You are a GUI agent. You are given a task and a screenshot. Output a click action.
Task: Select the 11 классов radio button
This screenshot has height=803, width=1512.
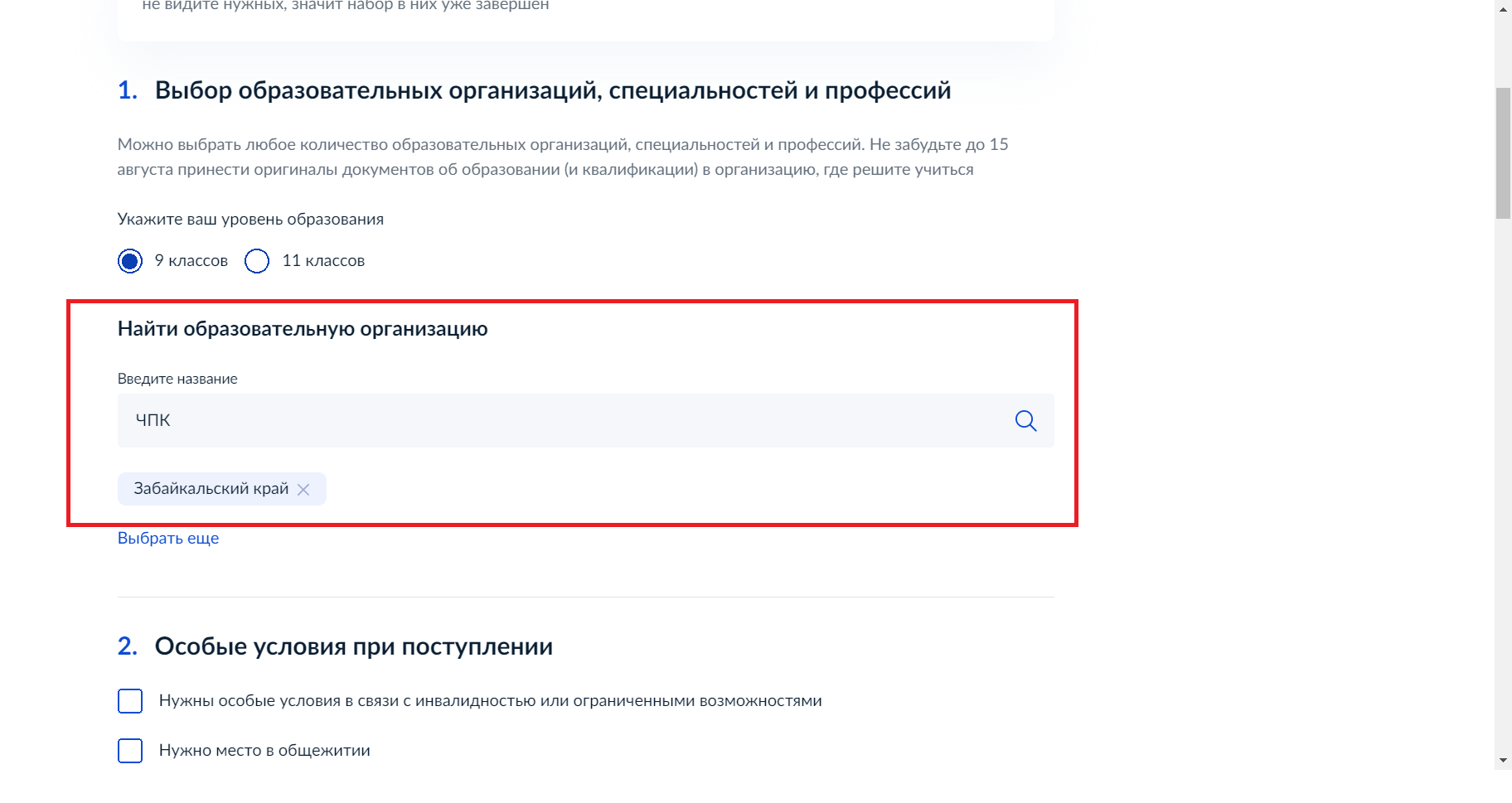point(257,261)
